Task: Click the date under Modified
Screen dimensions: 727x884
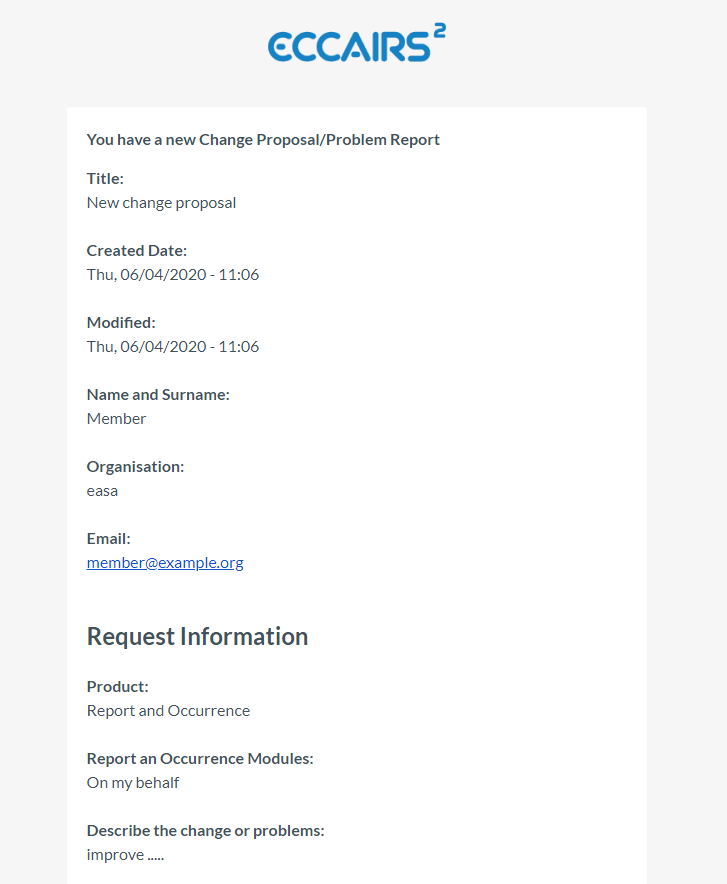Action: (173, 347)
